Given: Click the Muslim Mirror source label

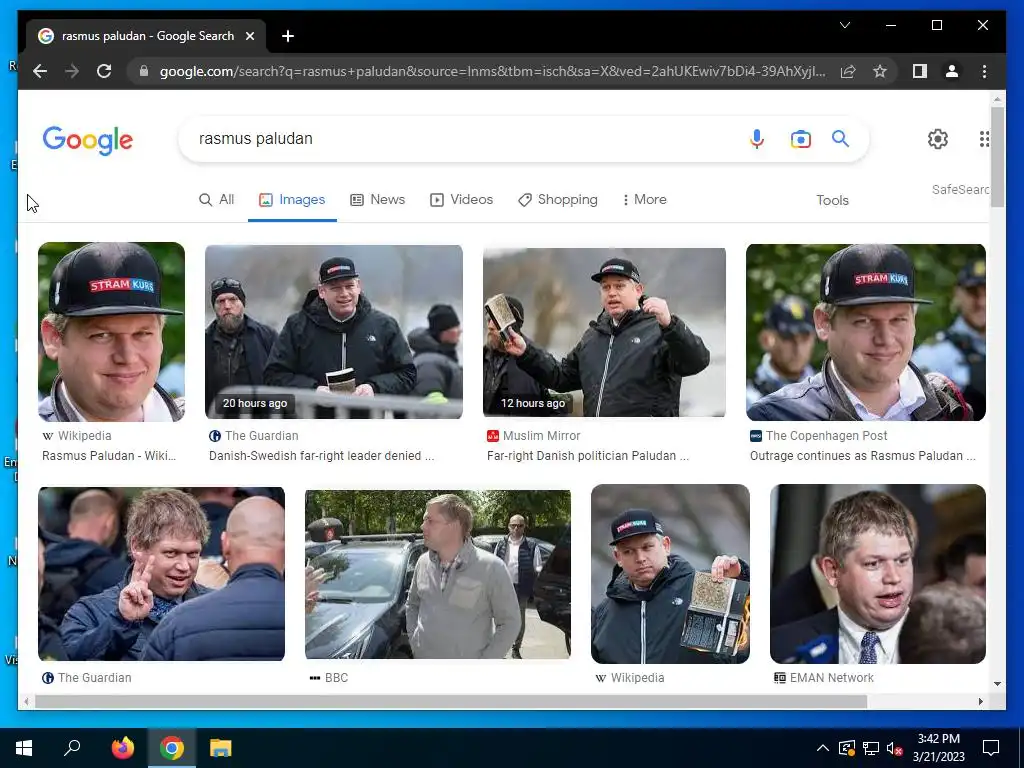Looking at the screenshot, I should tap(534, 436).
